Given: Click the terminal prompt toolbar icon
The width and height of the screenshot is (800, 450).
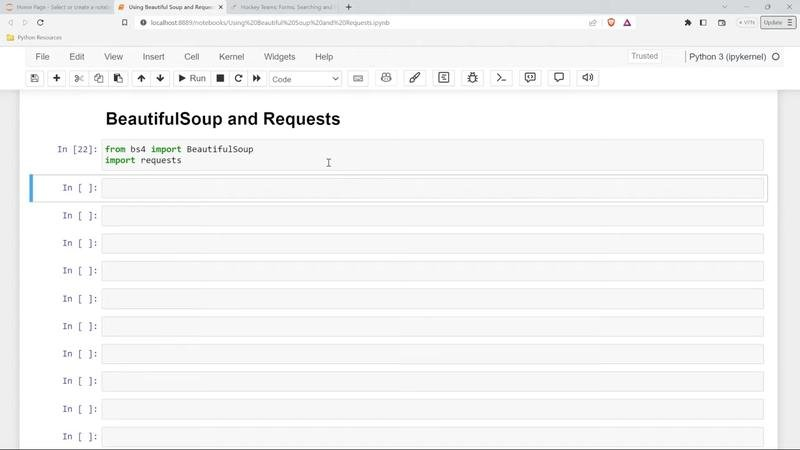Looking at the screenshot, I should click(x=501, y=78).
